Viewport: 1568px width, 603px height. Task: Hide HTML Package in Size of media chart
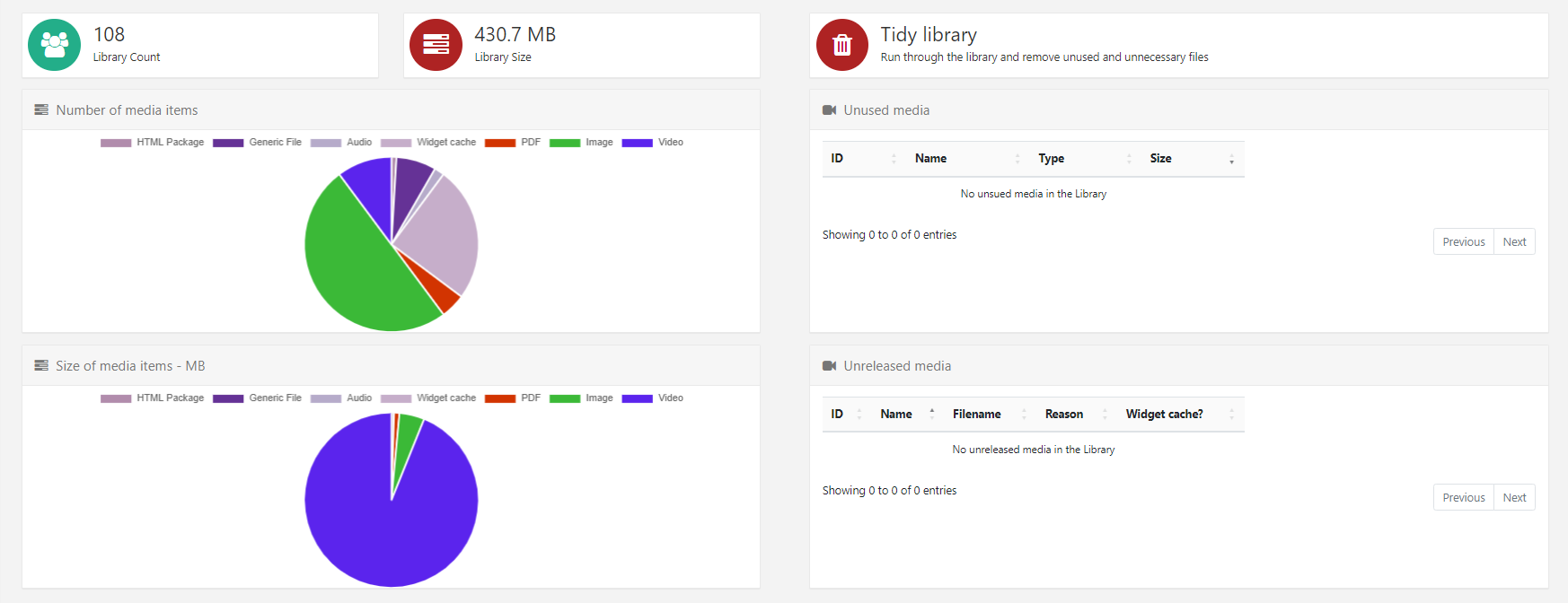coord(153,398)
